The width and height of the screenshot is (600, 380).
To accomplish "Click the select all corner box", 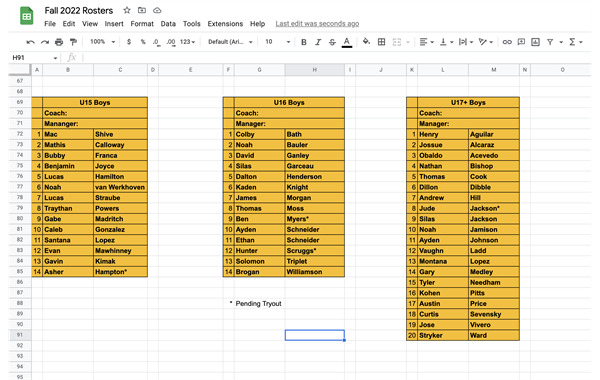I will [x=20, y=70].
